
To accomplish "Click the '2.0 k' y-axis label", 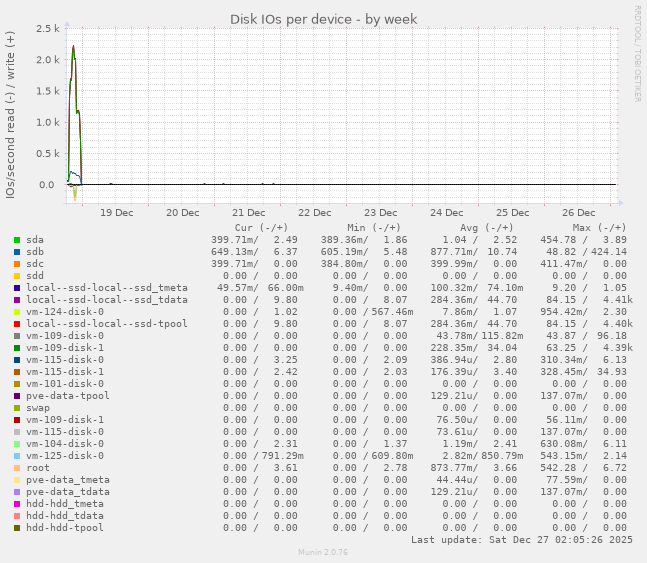I will [48, 60].
